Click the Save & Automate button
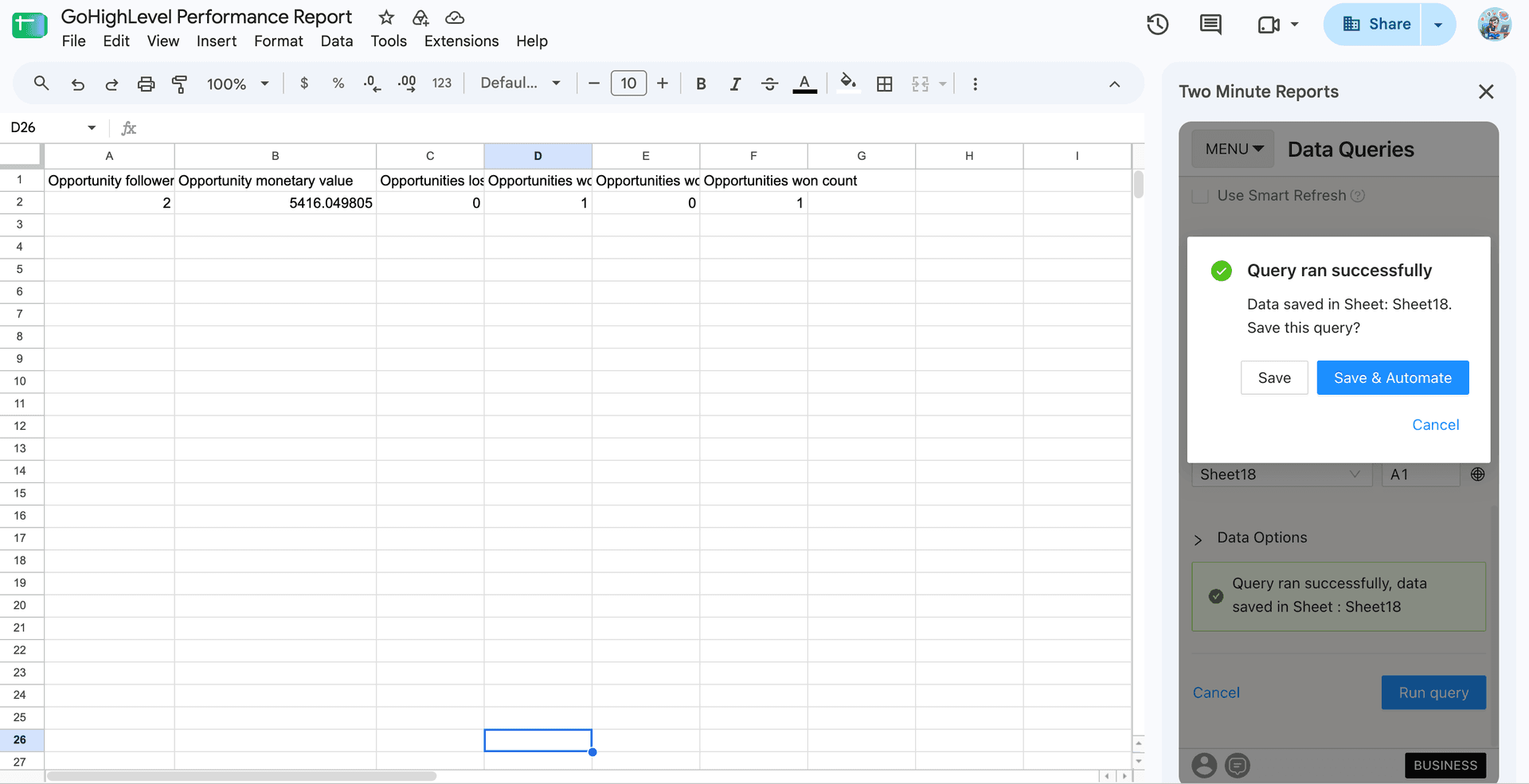The width and height of the screenshot is (1529, 784). pyautogui.click(x=1393, y=378)
